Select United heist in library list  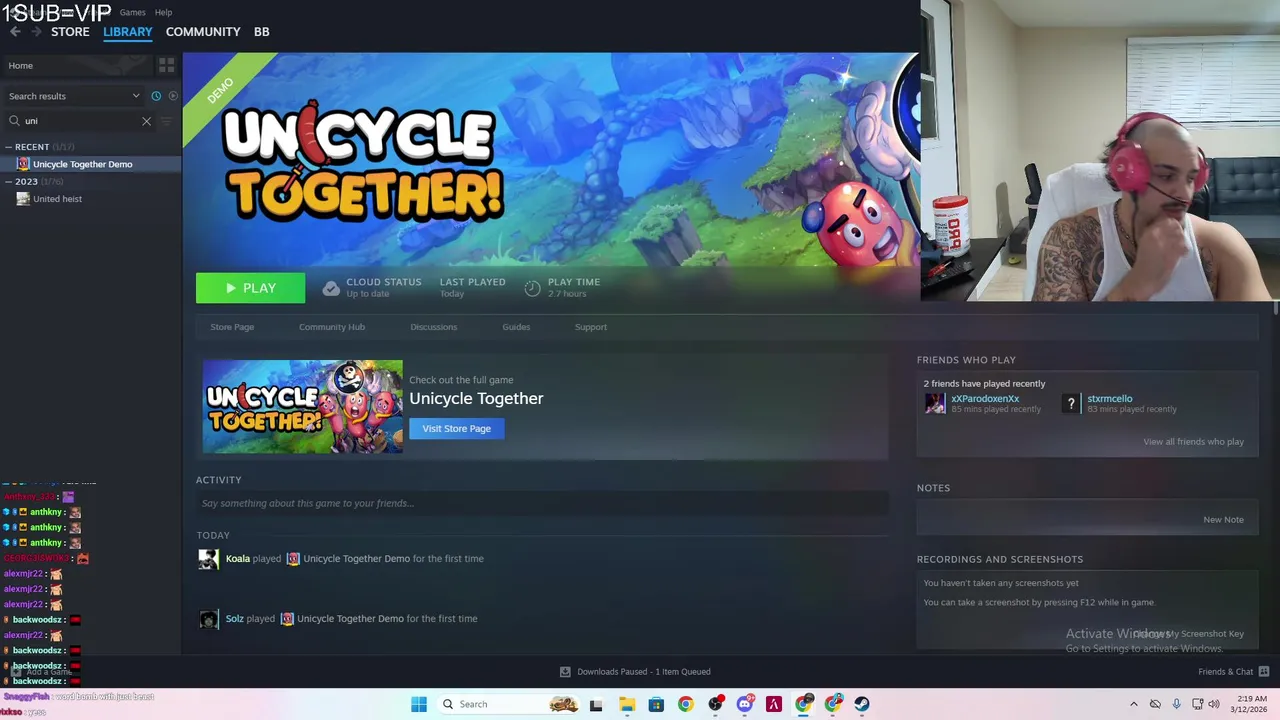(x=90, y=199)
